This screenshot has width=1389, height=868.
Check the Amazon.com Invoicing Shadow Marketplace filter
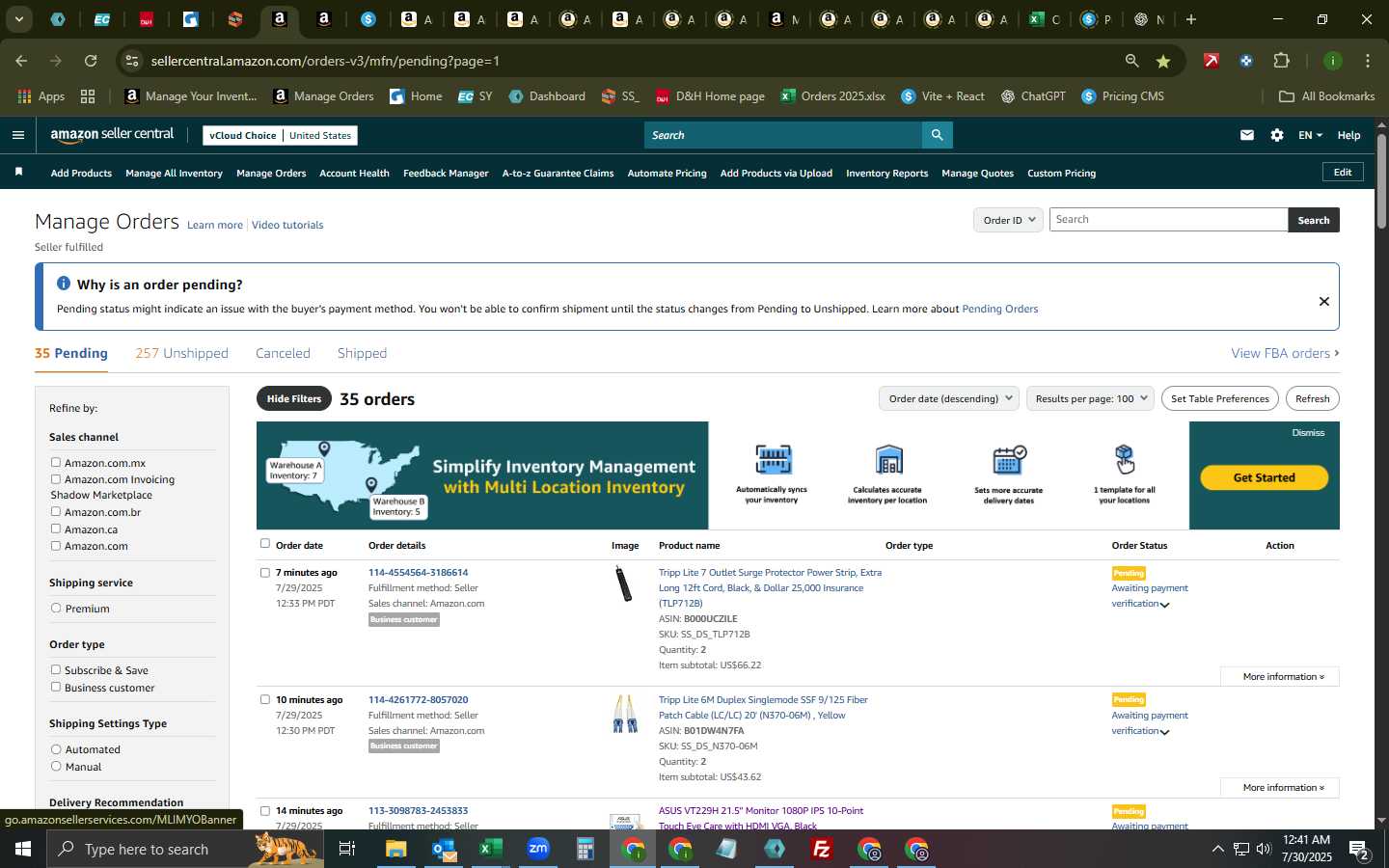56,479
